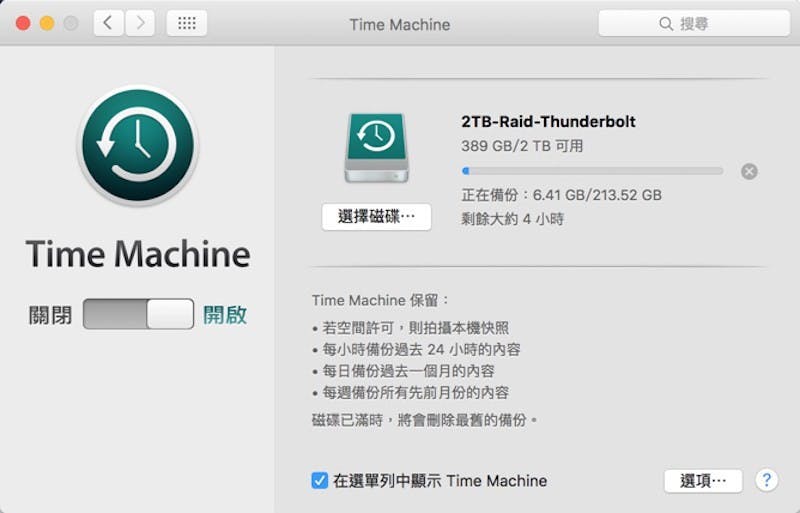The image size is (800, 513).
Task: Click the backup disk drive icon
Action: pos(377,148)
